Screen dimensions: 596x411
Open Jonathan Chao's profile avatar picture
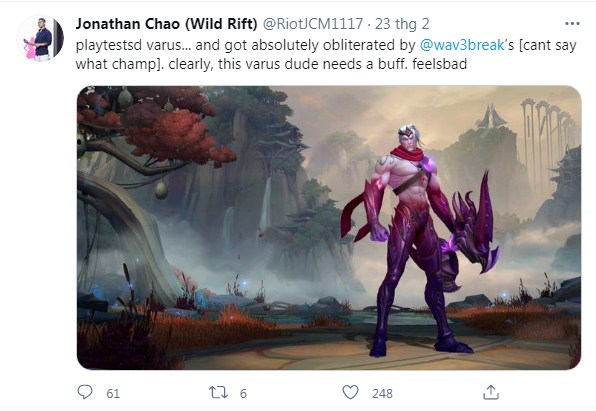pyautogui.click(x=40, y=39)
